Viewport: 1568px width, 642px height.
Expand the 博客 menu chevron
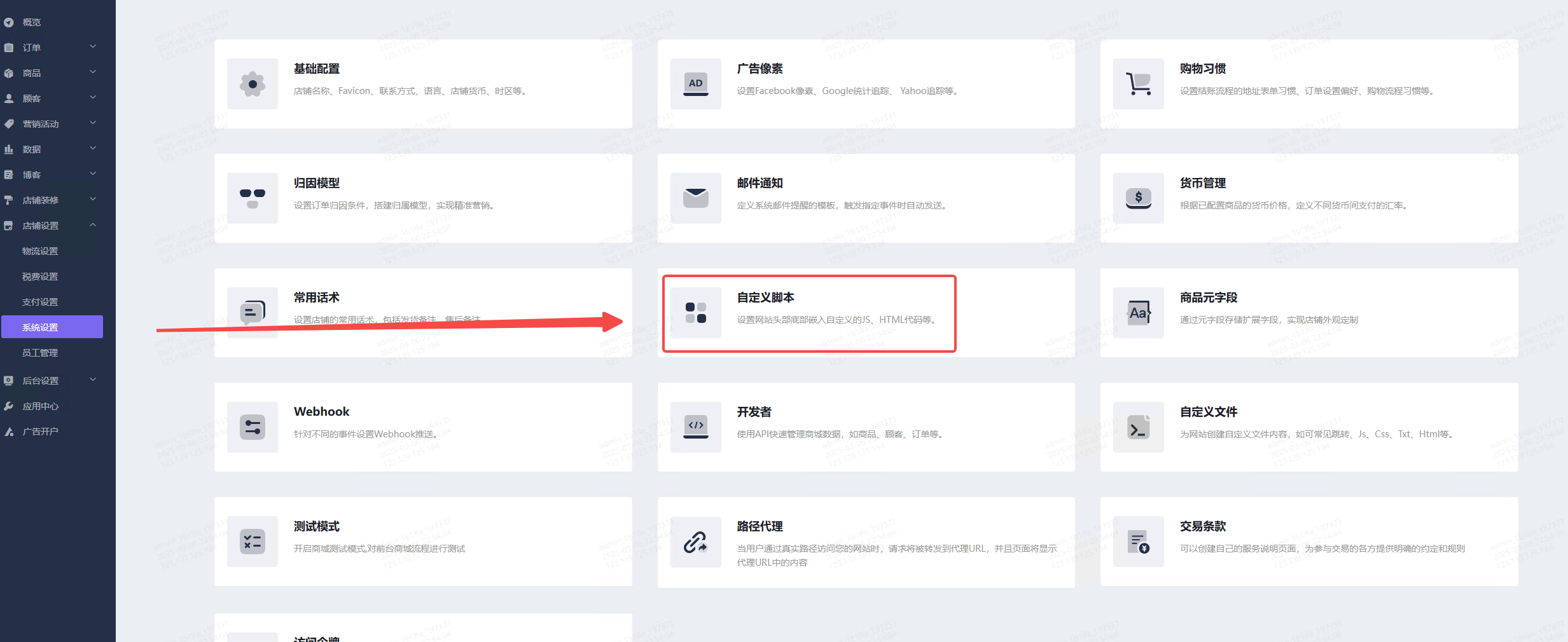[x=93, y=174]
